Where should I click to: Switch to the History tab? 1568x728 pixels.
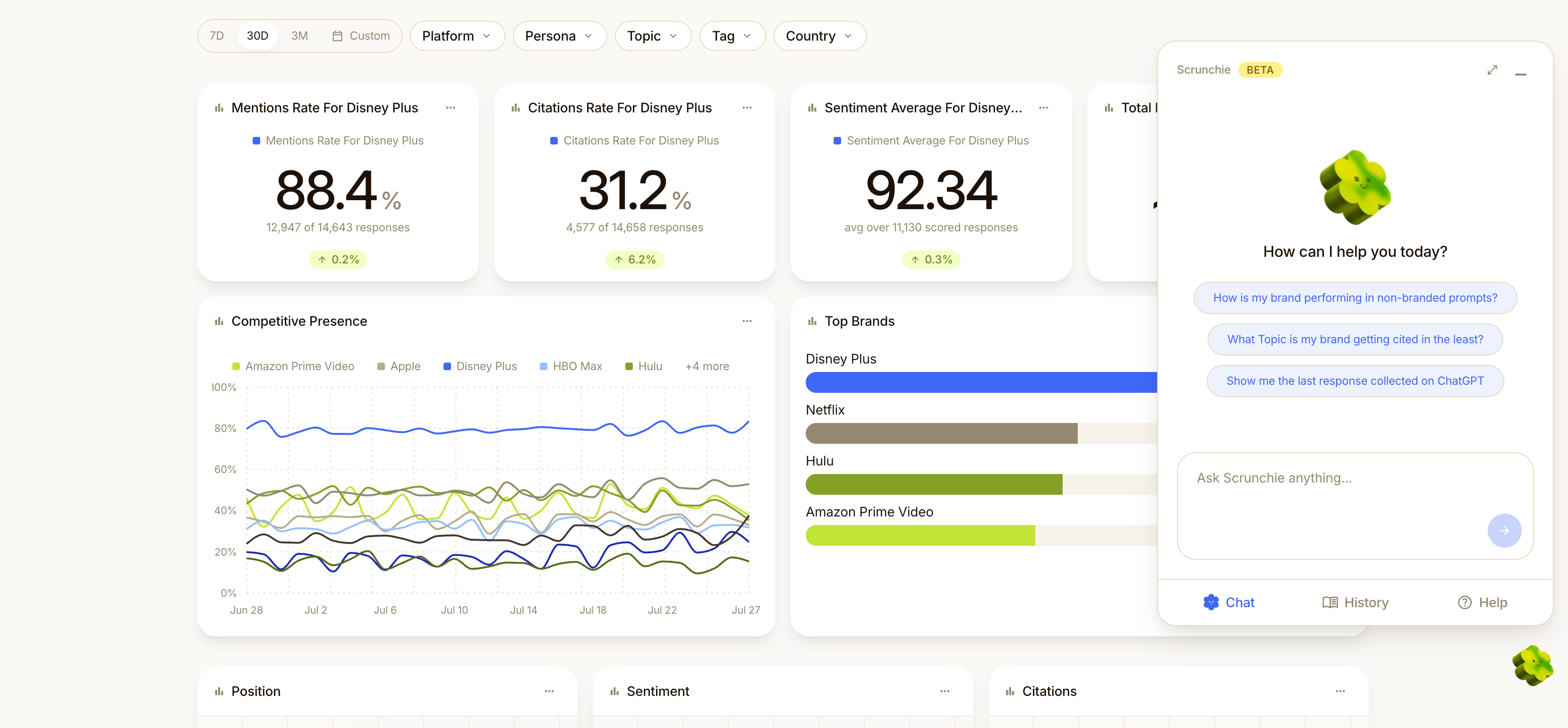tap(1355, 602)
